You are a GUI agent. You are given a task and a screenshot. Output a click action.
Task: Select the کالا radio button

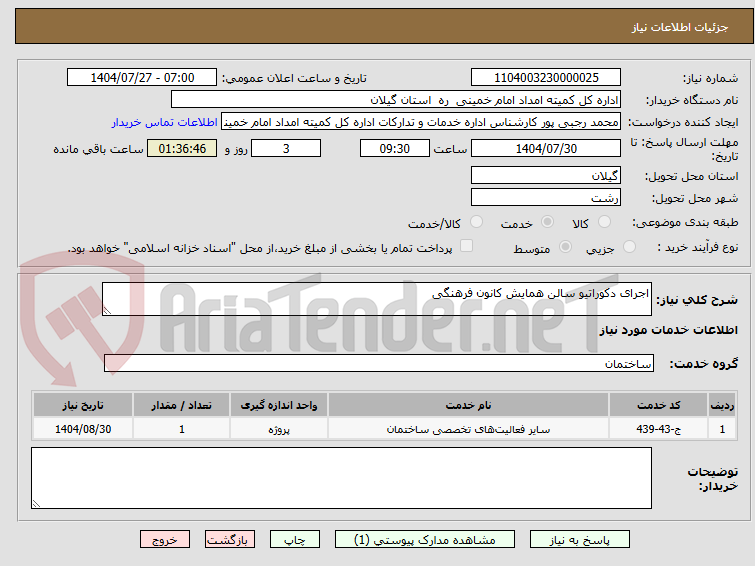pos(604,222)
